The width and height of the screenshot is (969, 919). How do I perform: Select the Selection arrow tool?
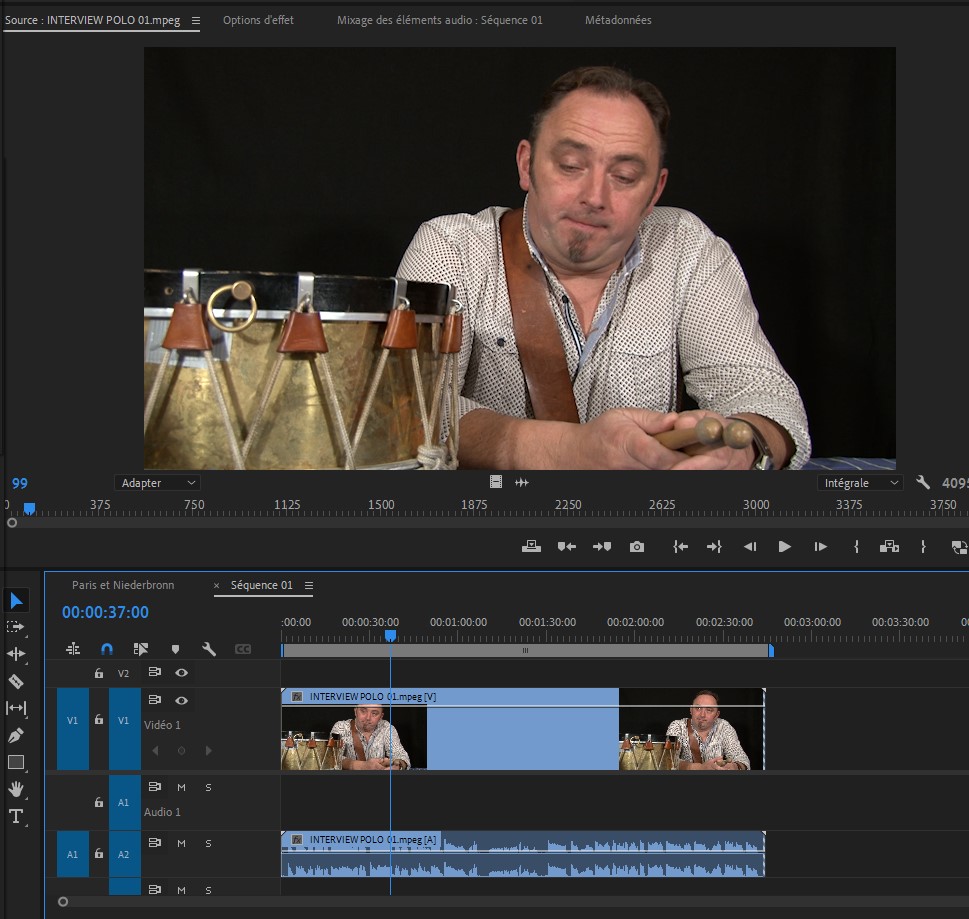pyautogui.click(x=16, y=600)
